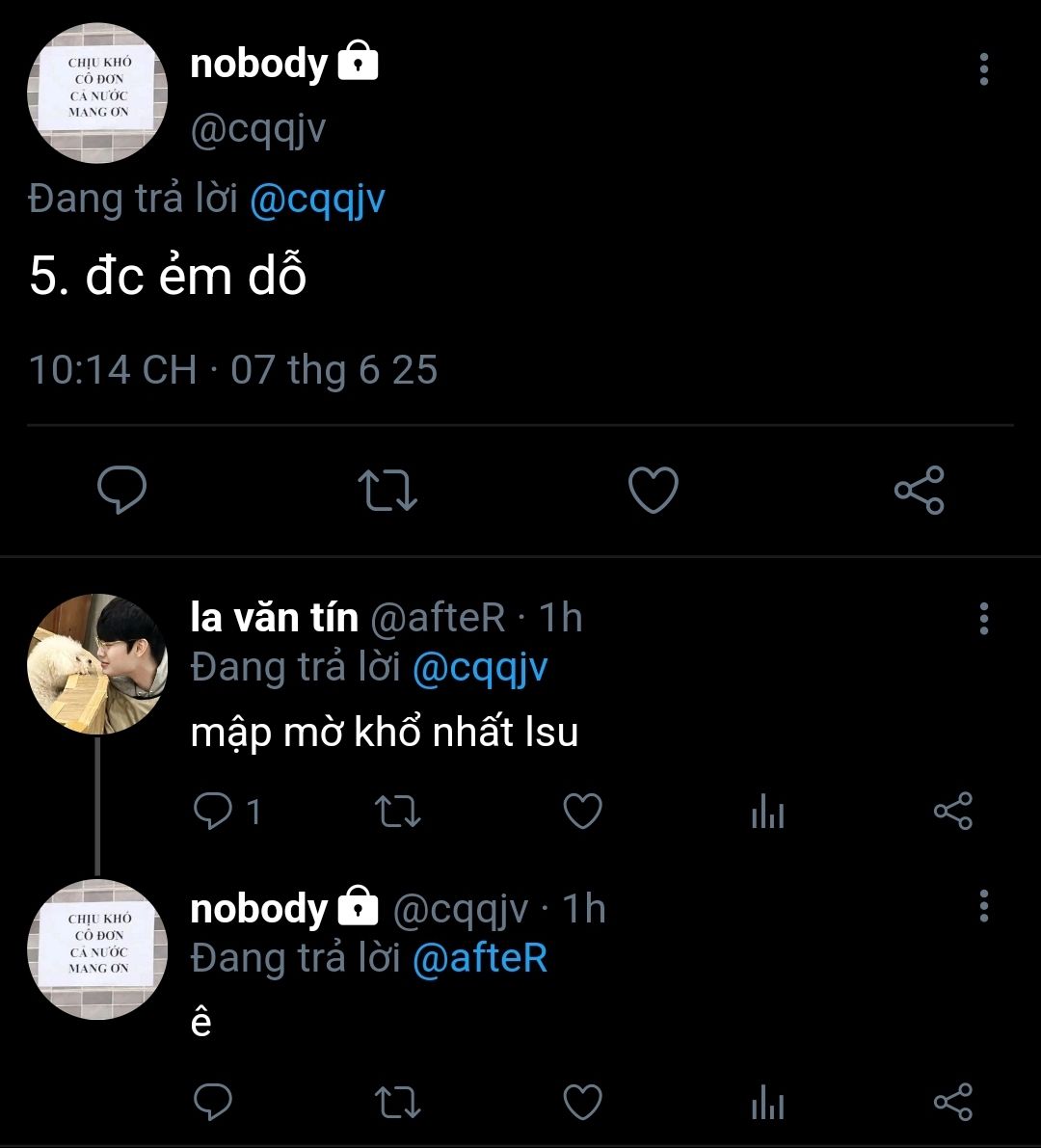Like nobody's "ê" comment

click(582, 1103)
